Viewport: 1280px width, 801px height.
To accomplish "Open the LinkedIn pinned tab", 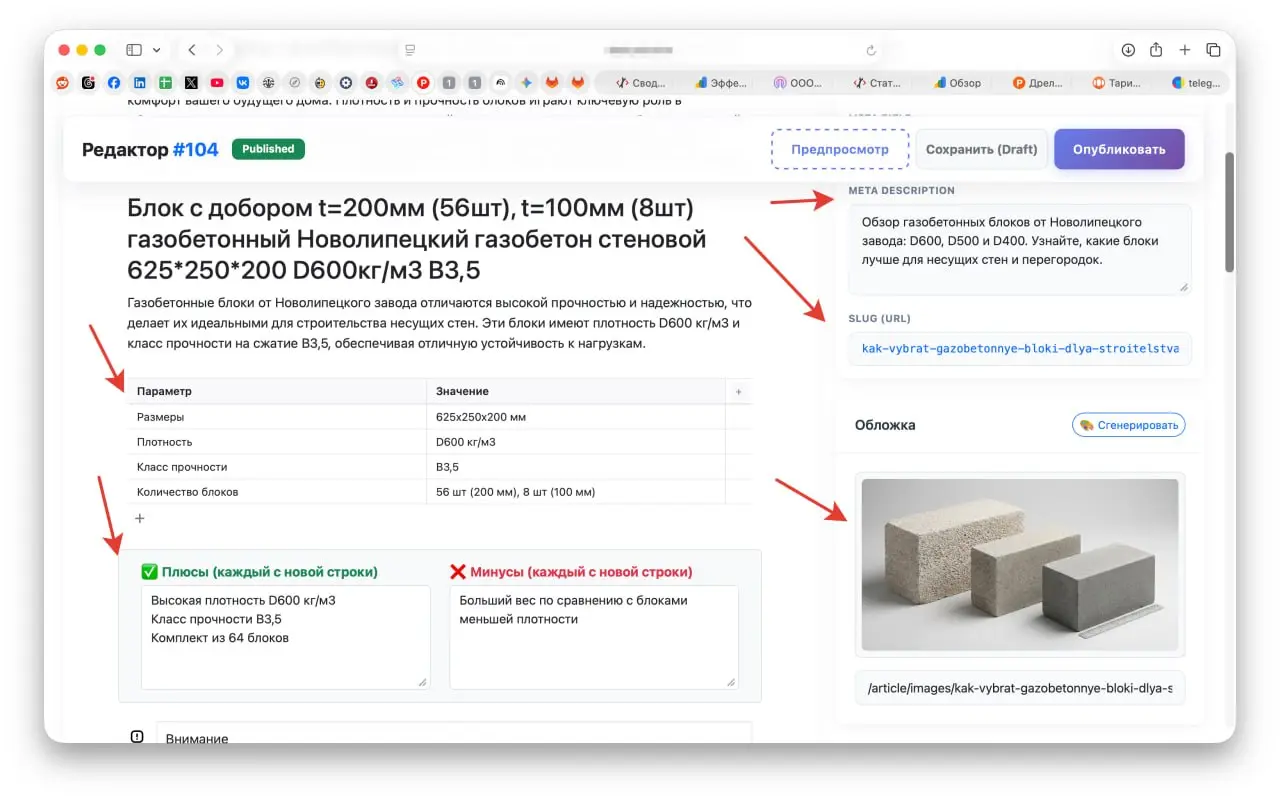I will (x=140, y=83).
